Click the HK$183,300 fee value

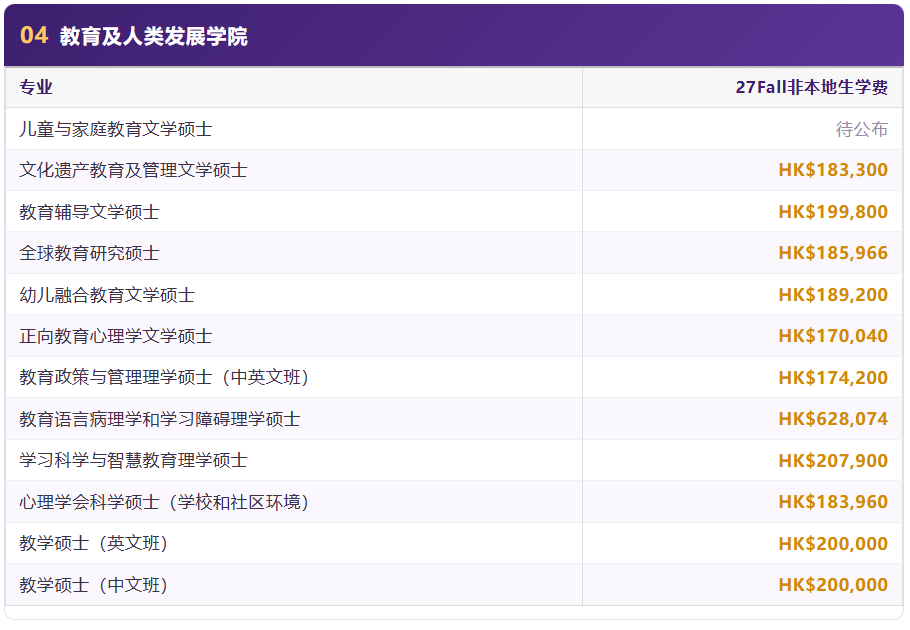tap(833, 170)
